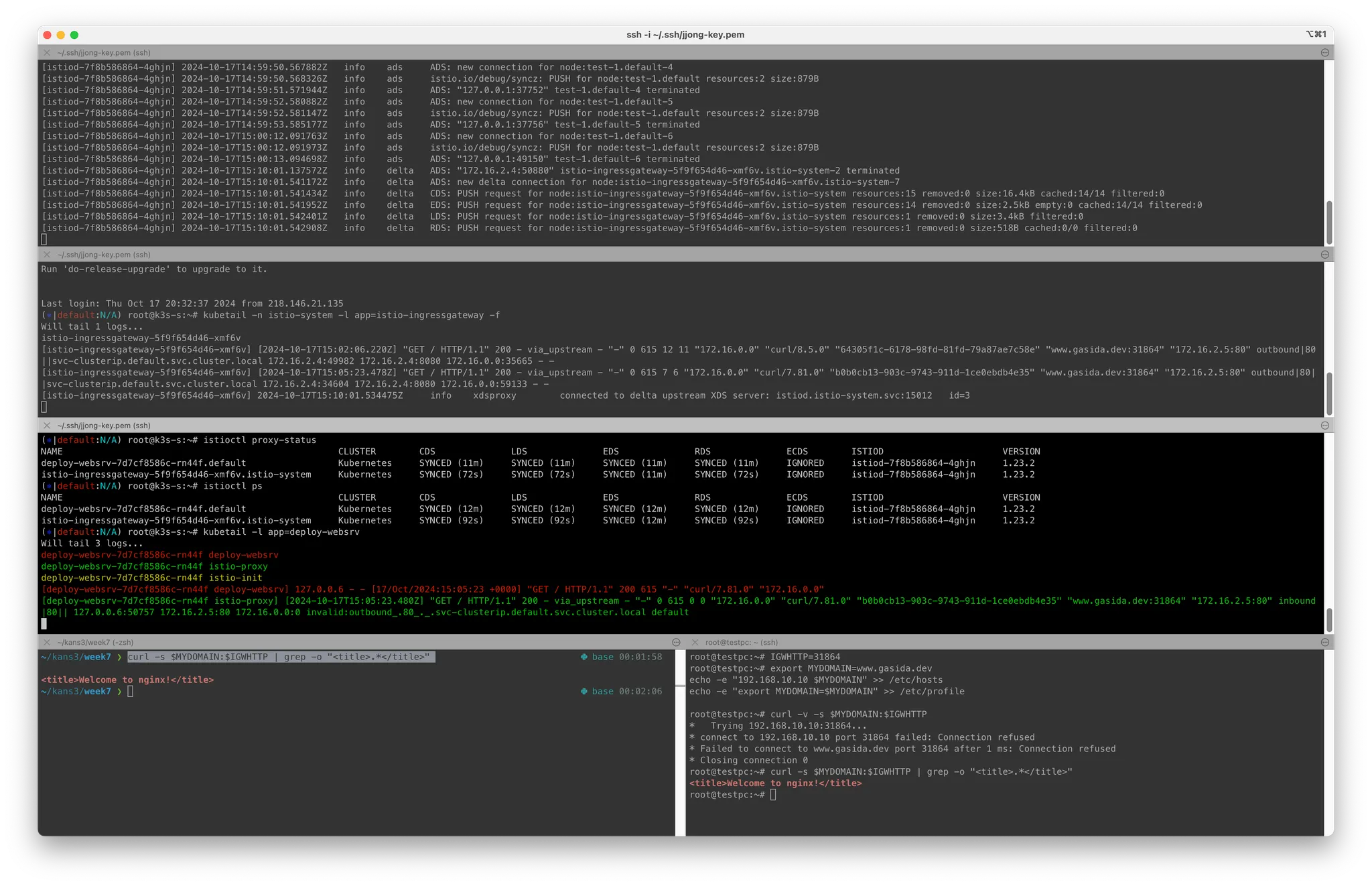The image size is (1372, 886).
Task: Click 'new delta connection' istiod log line
Action: (x=470, y=182)
